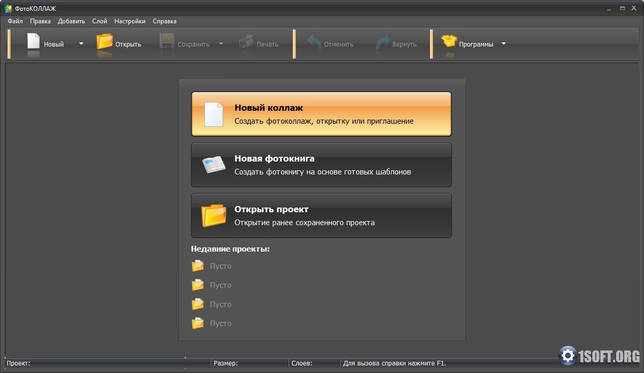The image size is (644, 373).
Task: Click the first Пусто folder icon
Action: coord(198,266)
